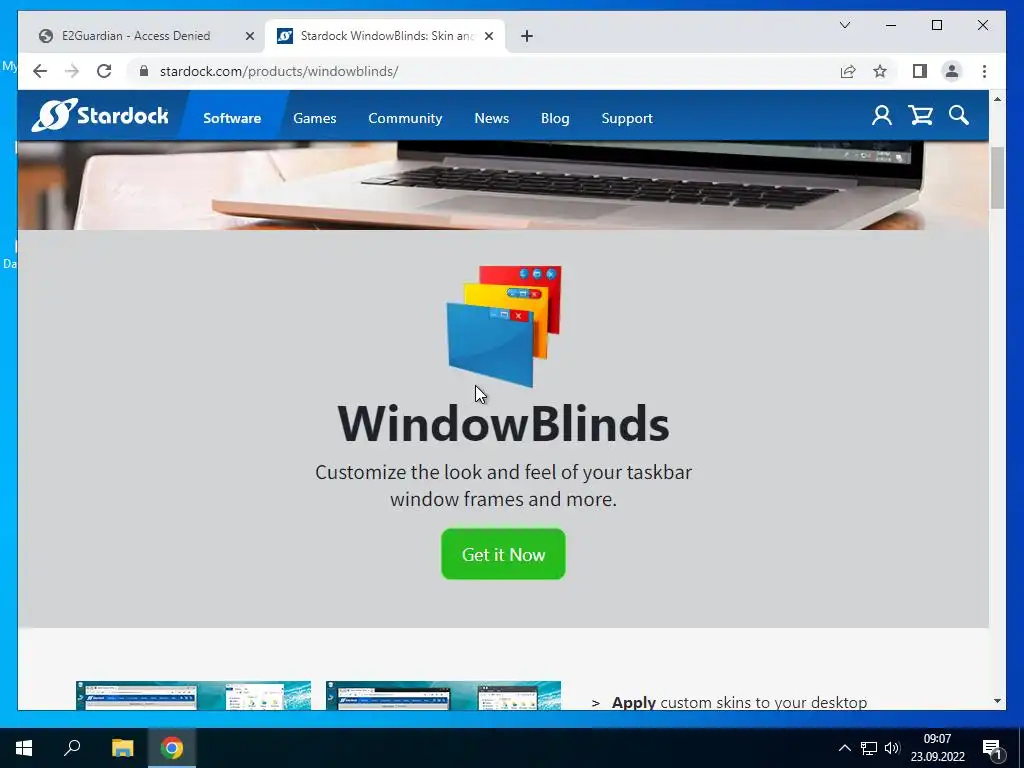Open the shopping cart icon
Screen dimensions: 1024x768
(920, 116)
